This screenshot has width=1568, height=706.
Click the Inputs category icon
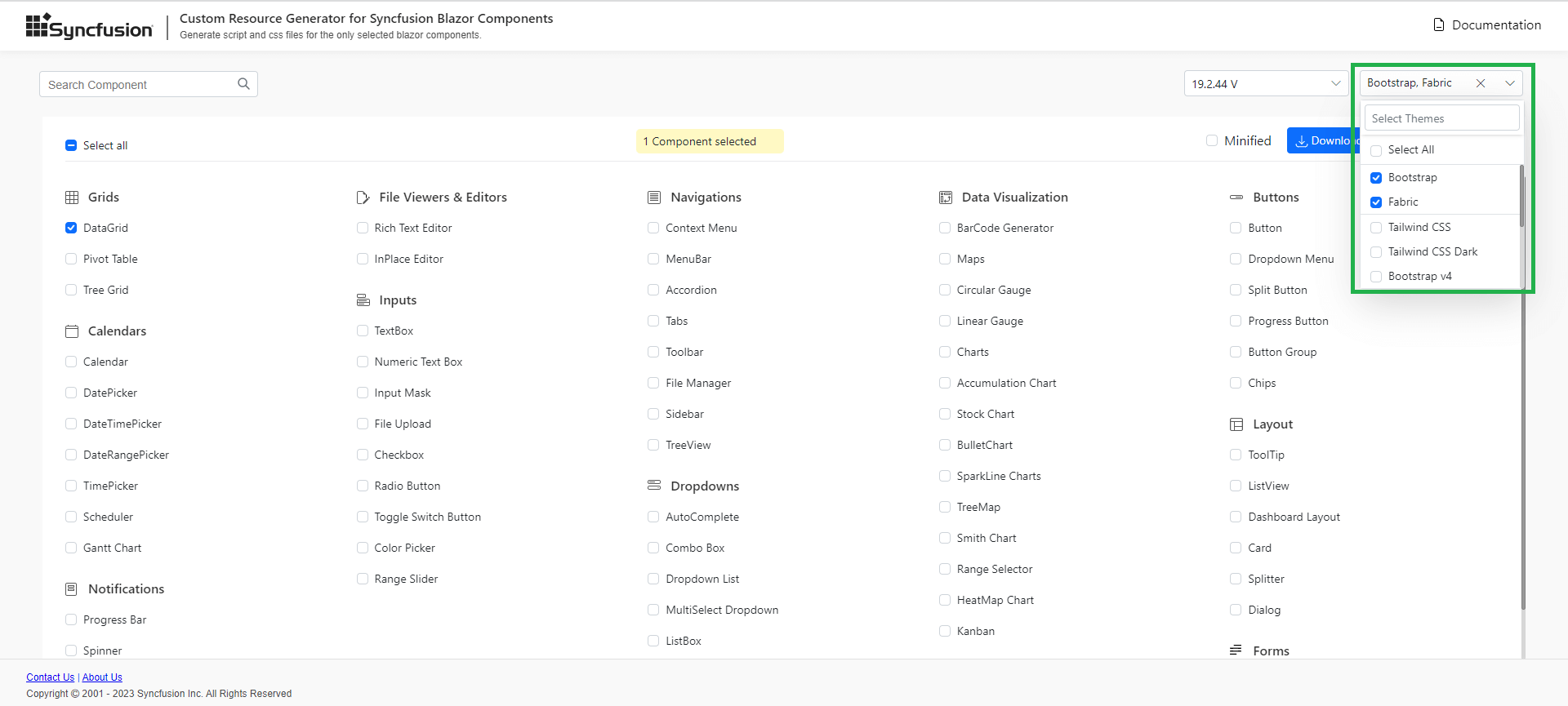(363, 300)
